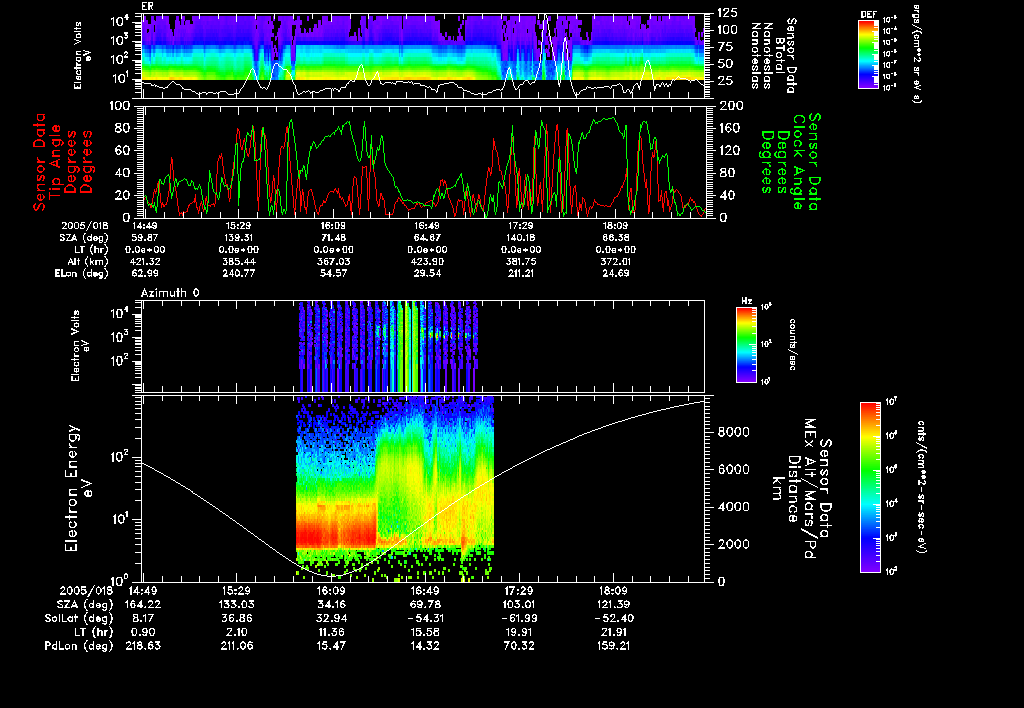Click ELon value 54.57
The height and width of the screenshot is (708, 1024).
(x=333, y=273)
